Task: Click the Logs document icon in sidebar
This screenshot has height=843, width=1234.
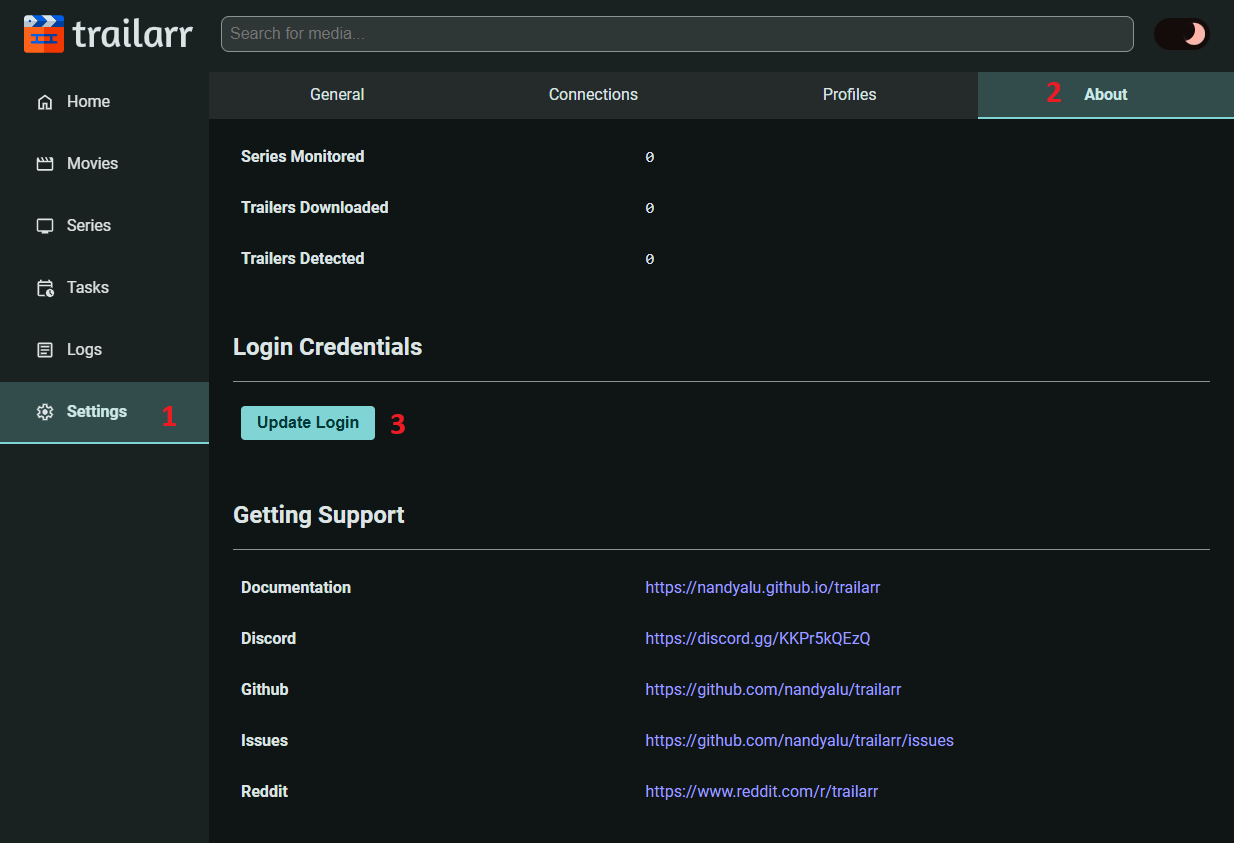Action: click(45, 350)
